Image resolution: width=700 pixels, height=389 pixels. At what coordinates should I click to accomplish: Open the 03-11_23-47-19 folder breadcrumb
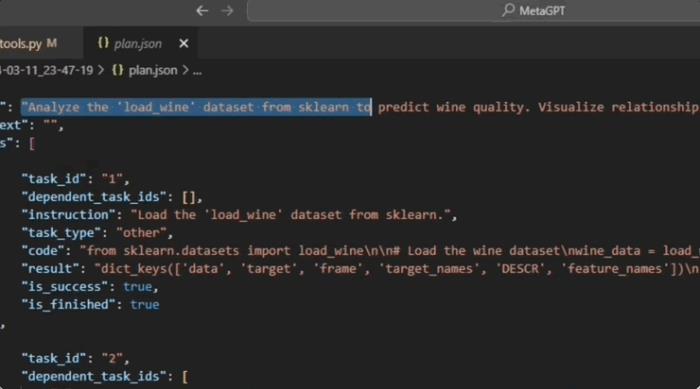pos(46,71)
